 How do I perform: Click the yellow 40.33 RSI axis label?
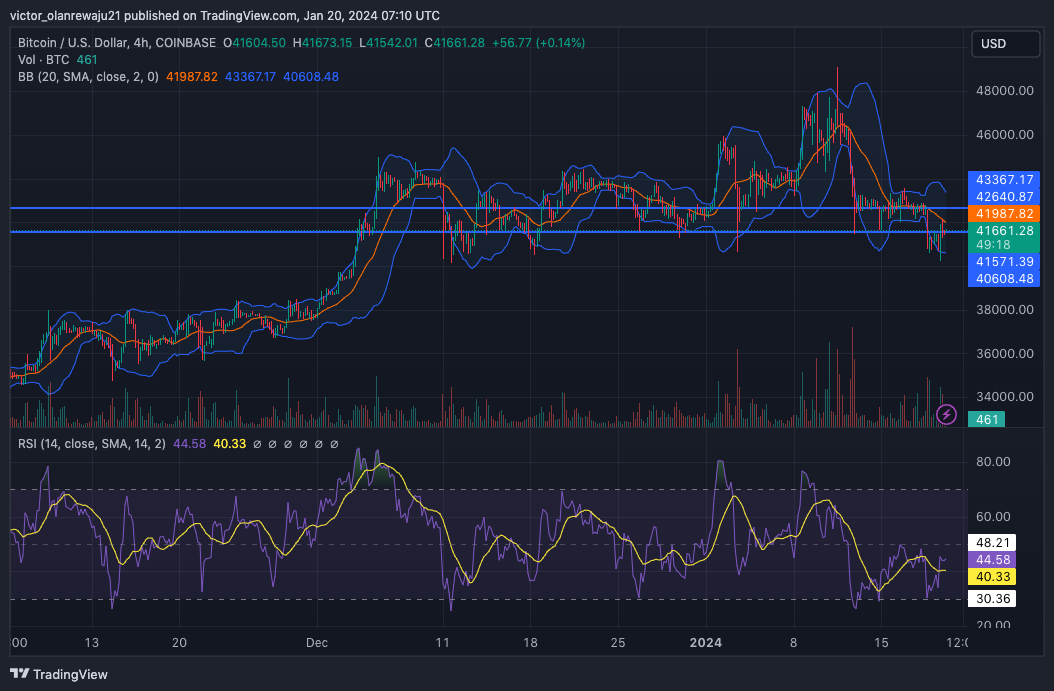pyautogui.click(x=992, y=577)
